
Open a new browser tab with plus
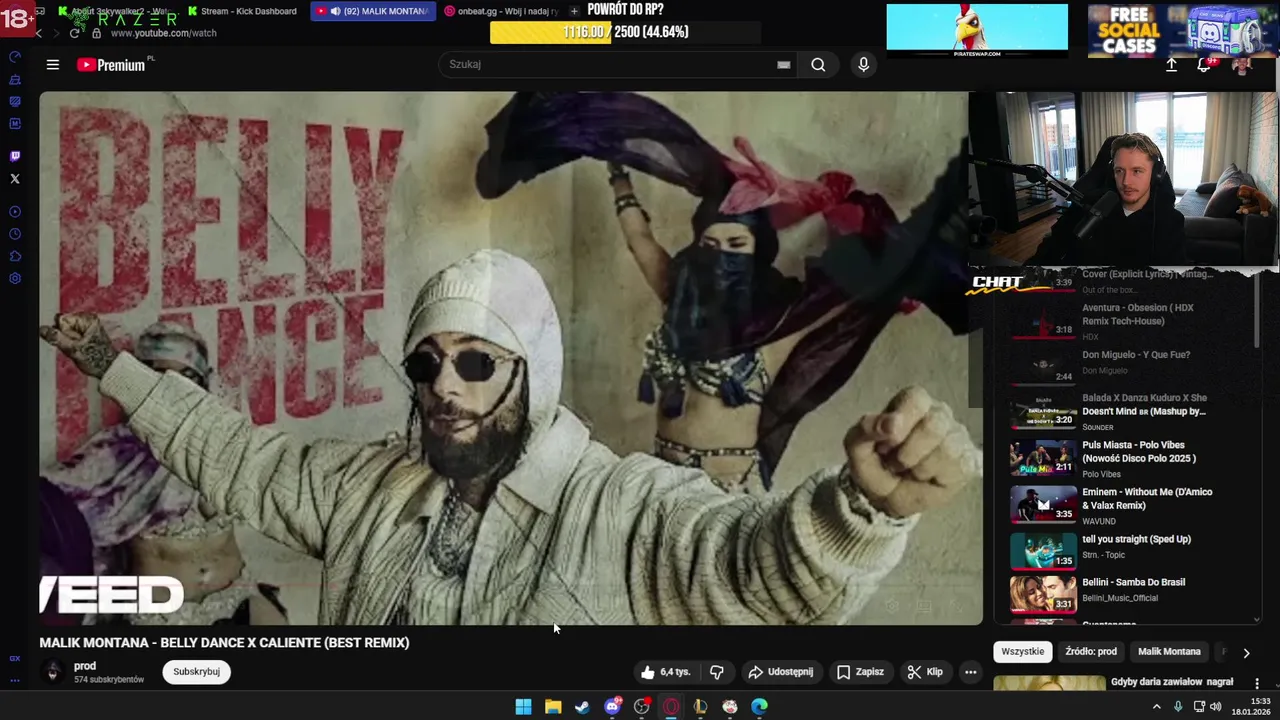pyautogui.click(x=574, y=11)
